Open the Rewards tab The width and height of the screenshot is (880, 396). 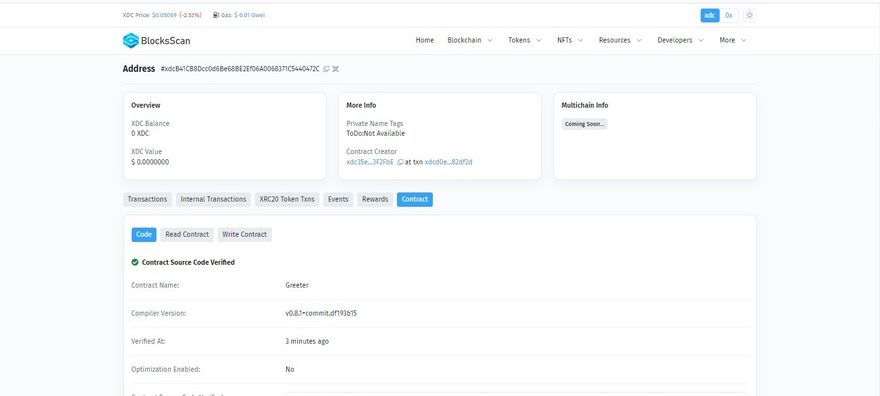[x=375, y=200]
